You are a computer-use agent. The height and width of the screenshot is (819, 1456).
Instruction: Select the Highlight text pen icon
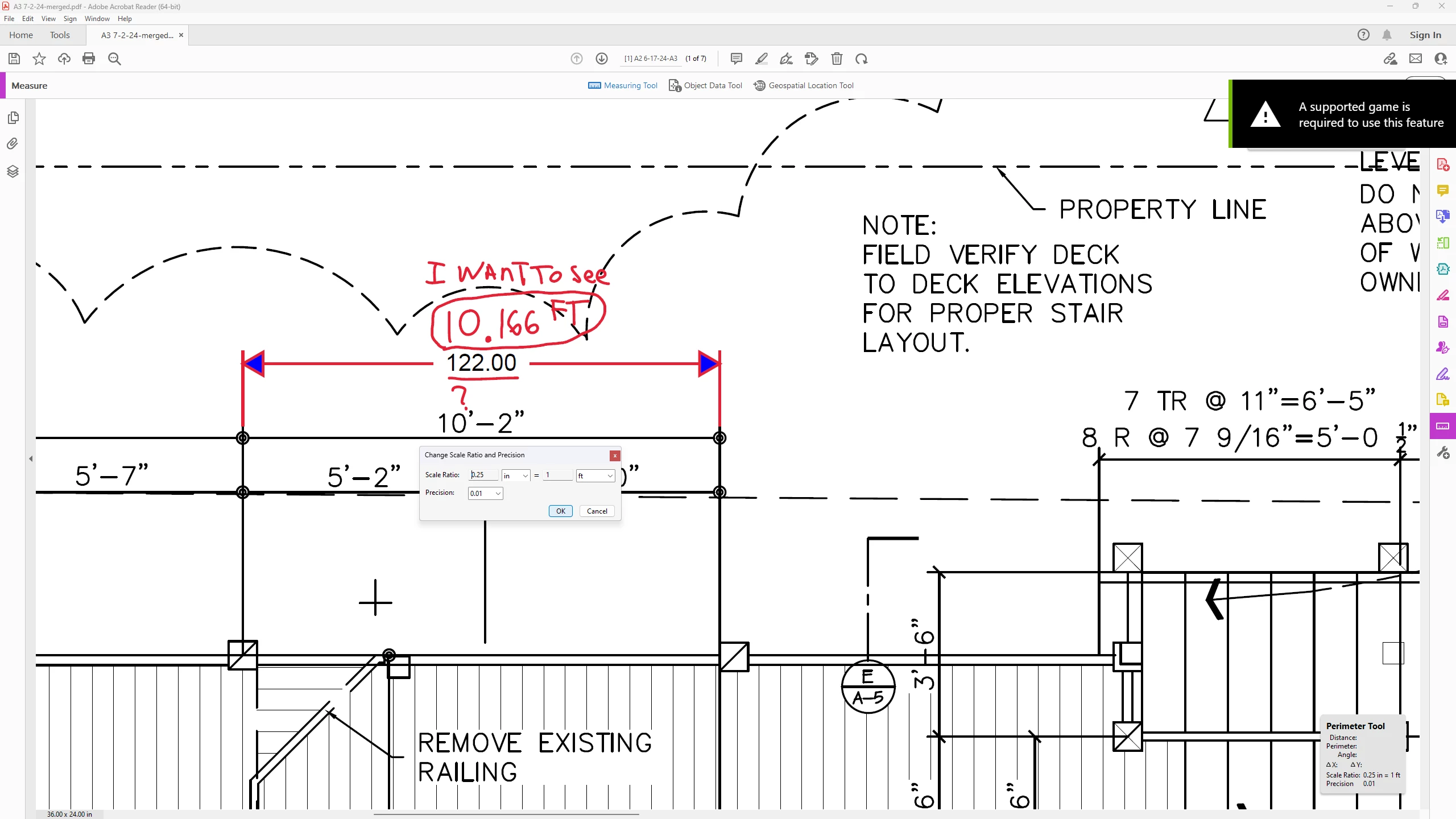click(762, 59)
